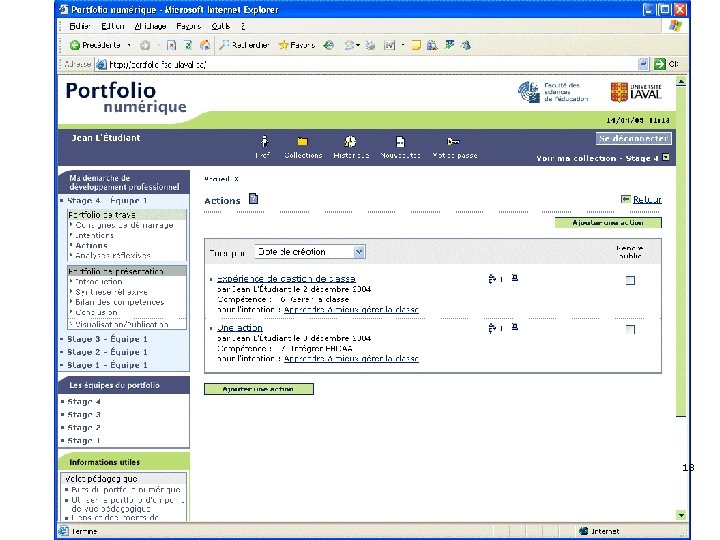Go back with the Précédente button
The image size is (720, 540).
95,45
